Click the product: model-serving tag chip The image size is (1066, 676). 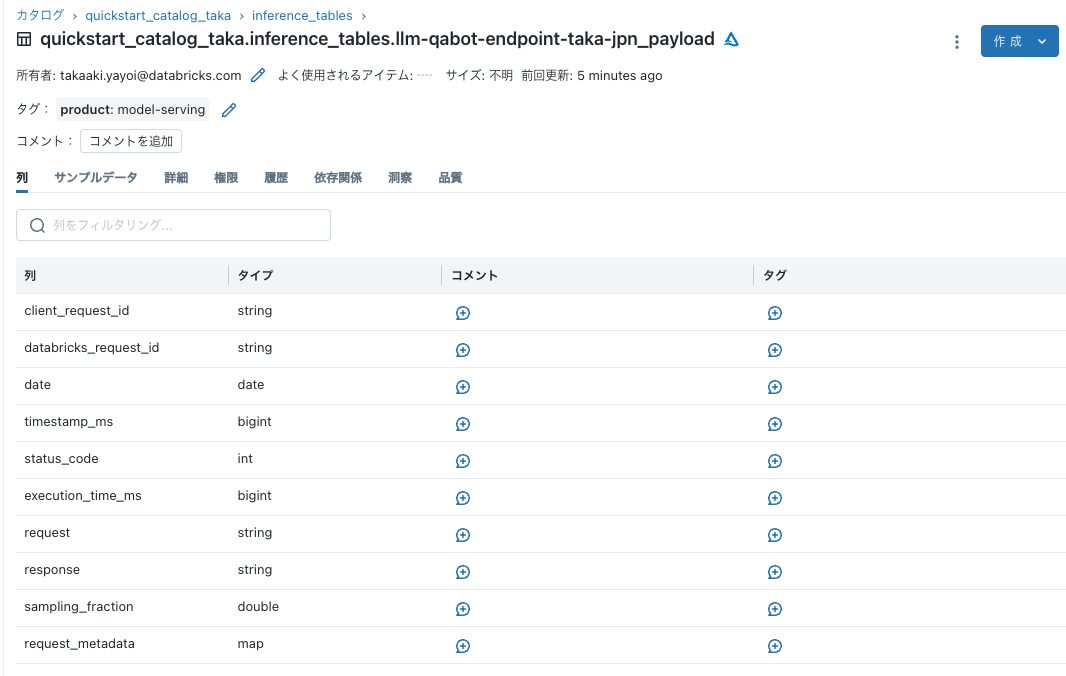(132, 110)
